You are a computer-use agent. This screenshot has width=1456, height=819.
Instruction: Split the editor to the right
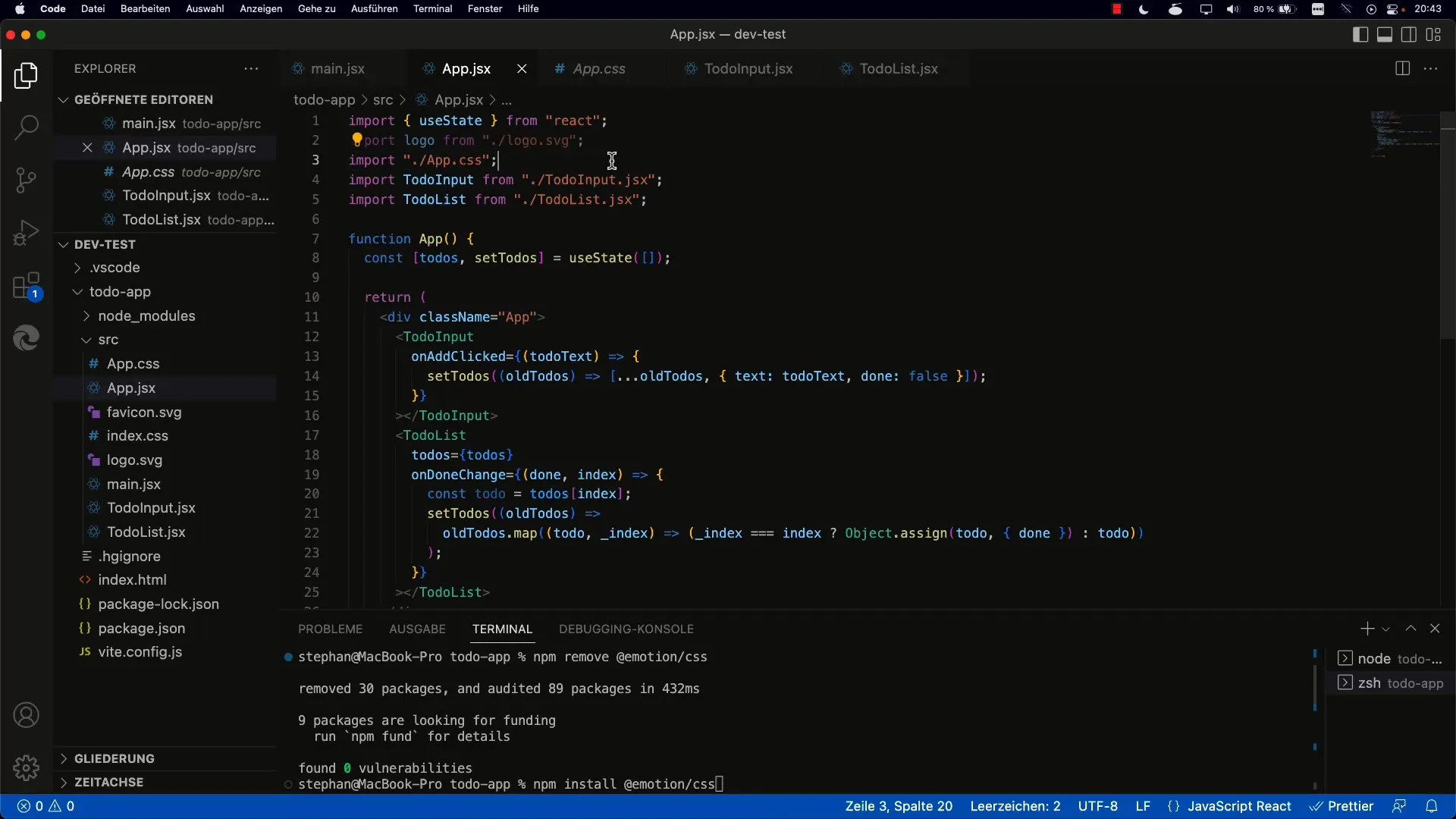(x=1402, y=68)
